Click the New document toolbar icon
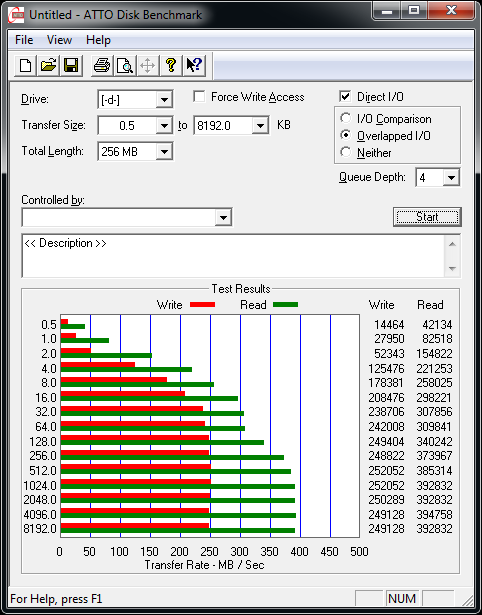Image resolution: width=482 pixels, height=615 pixels. pos(25,65)
